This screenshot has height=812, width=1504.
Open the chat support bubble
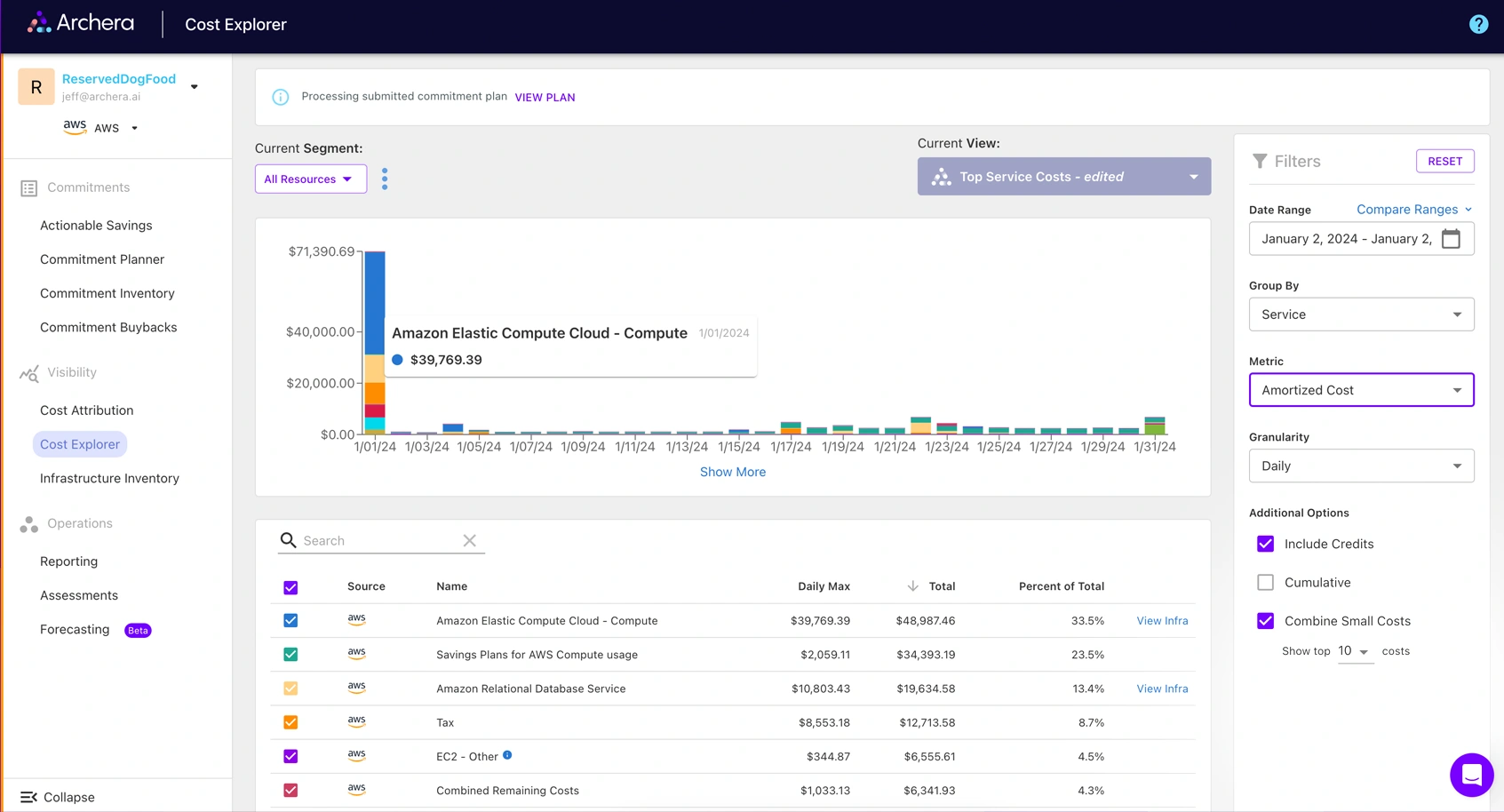point(1471,775)
